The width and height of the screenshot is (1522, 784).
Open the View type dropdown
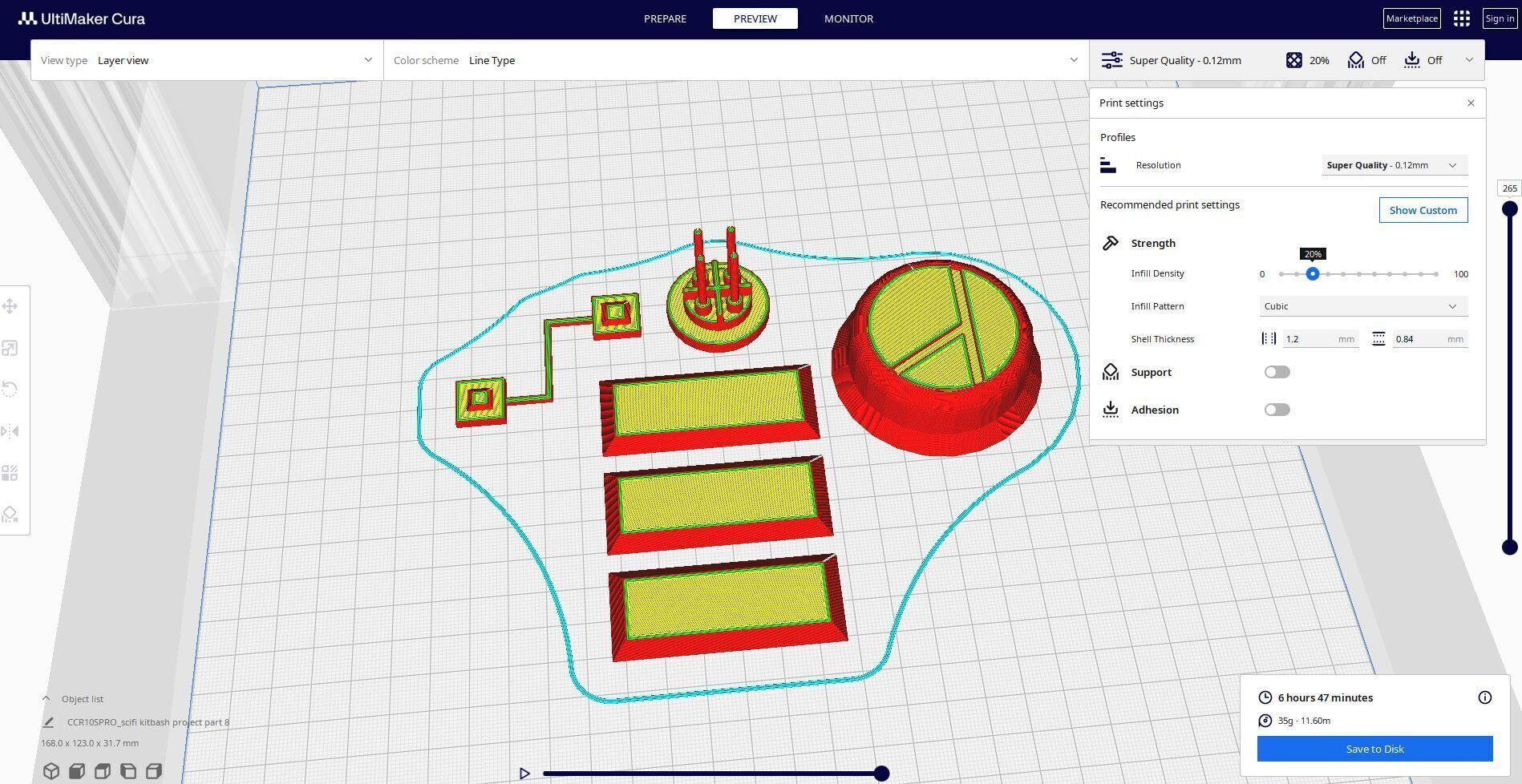click(x=207, y=60)
